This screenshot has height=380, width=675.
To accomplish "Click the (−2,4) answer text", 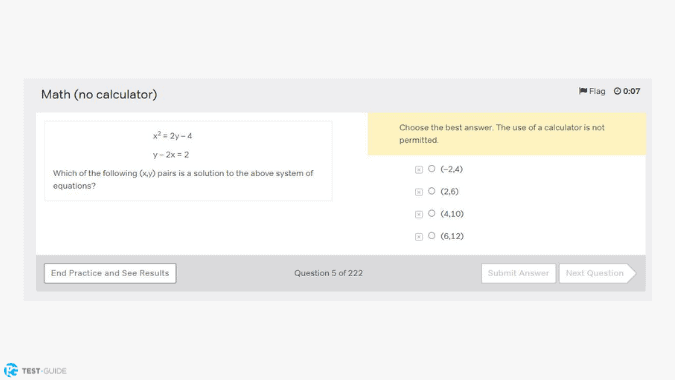I will (x=452, y=169).
